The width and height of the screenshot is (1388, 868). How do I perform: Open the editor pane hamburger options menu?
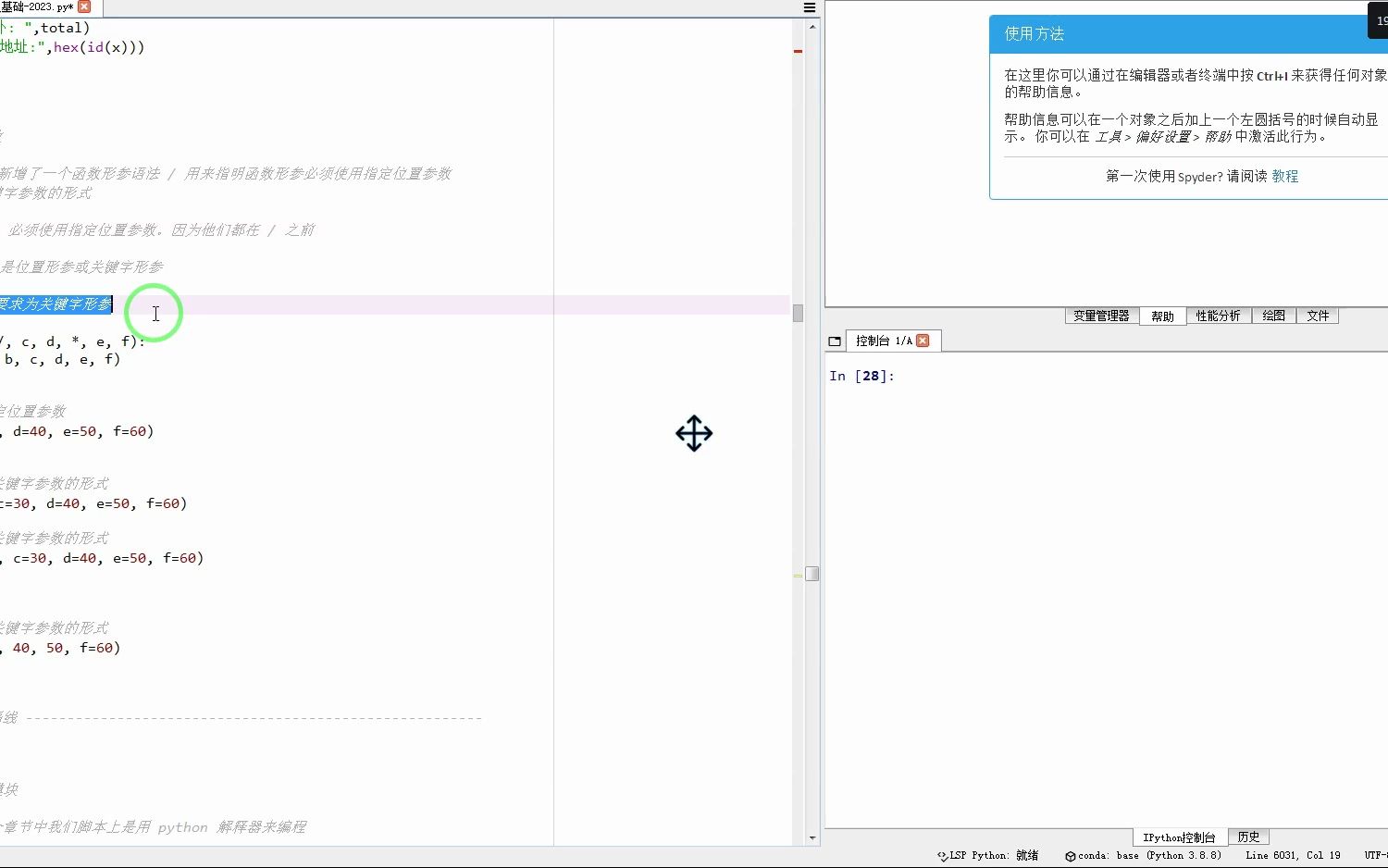(810, 7)
